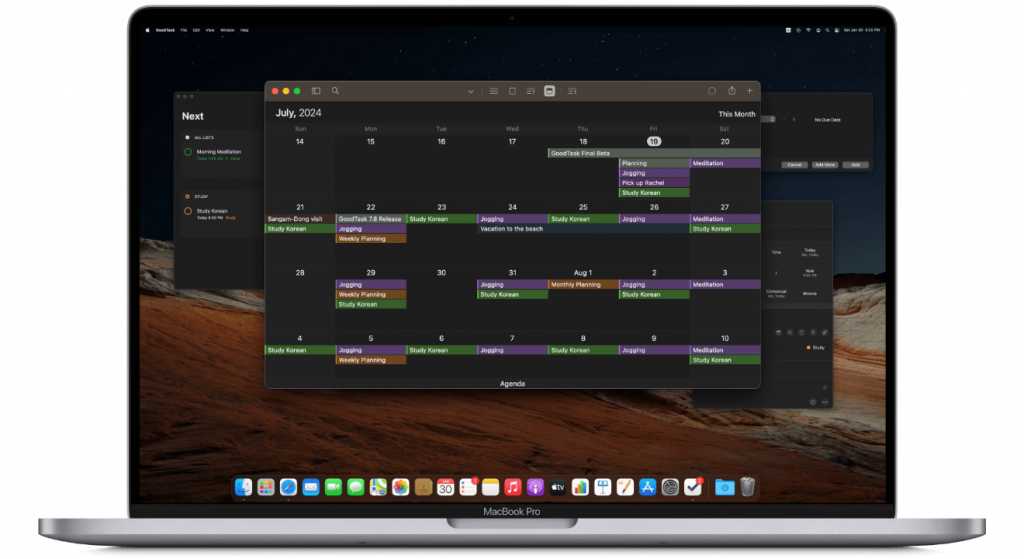This screenshot has width=1024, height=559.
Task: Click the share icon in toolbar
Action: coord(732,91)
